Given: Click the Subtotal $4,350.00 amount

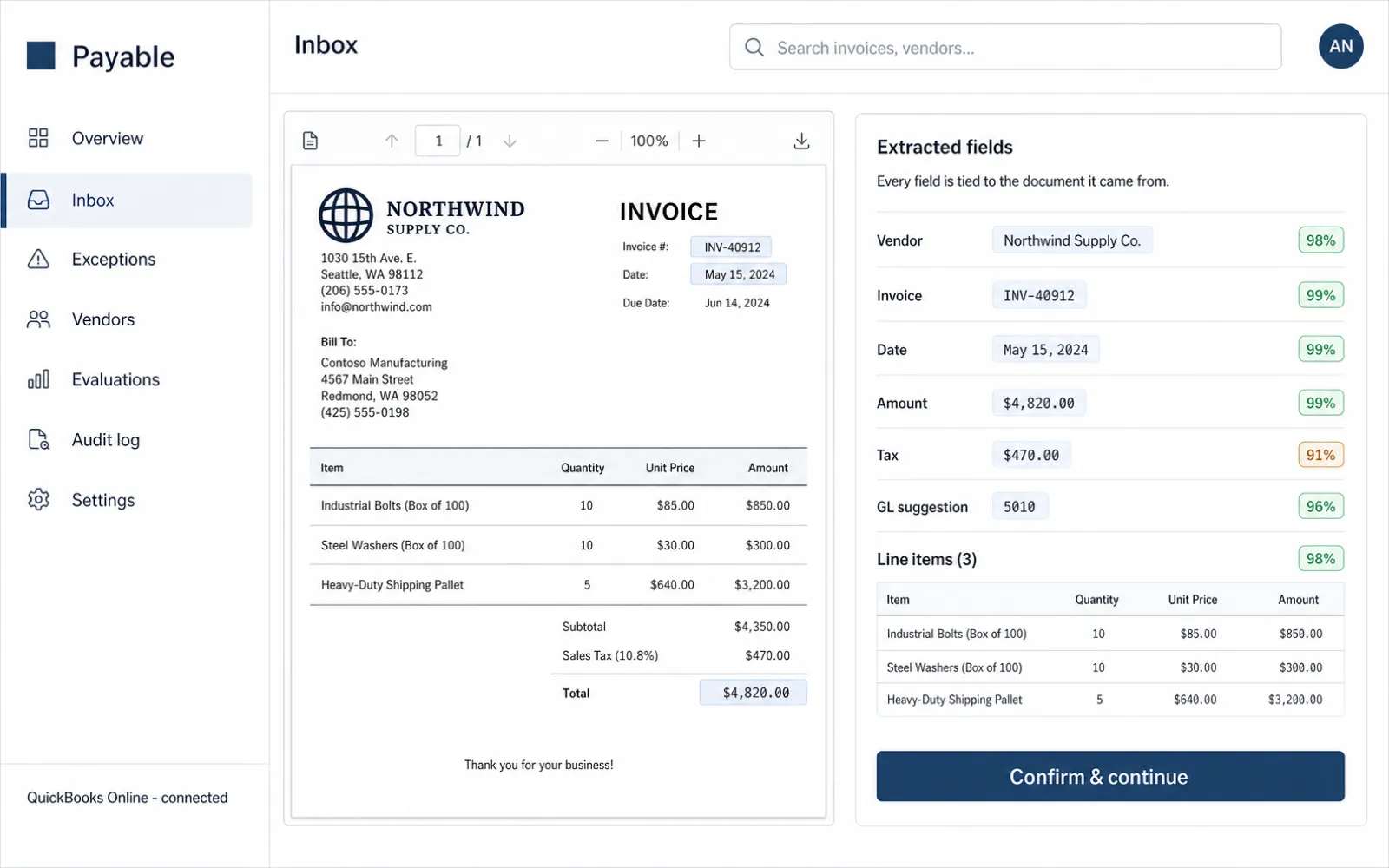Looking at the screenshot, I should (x=761, y=627).
